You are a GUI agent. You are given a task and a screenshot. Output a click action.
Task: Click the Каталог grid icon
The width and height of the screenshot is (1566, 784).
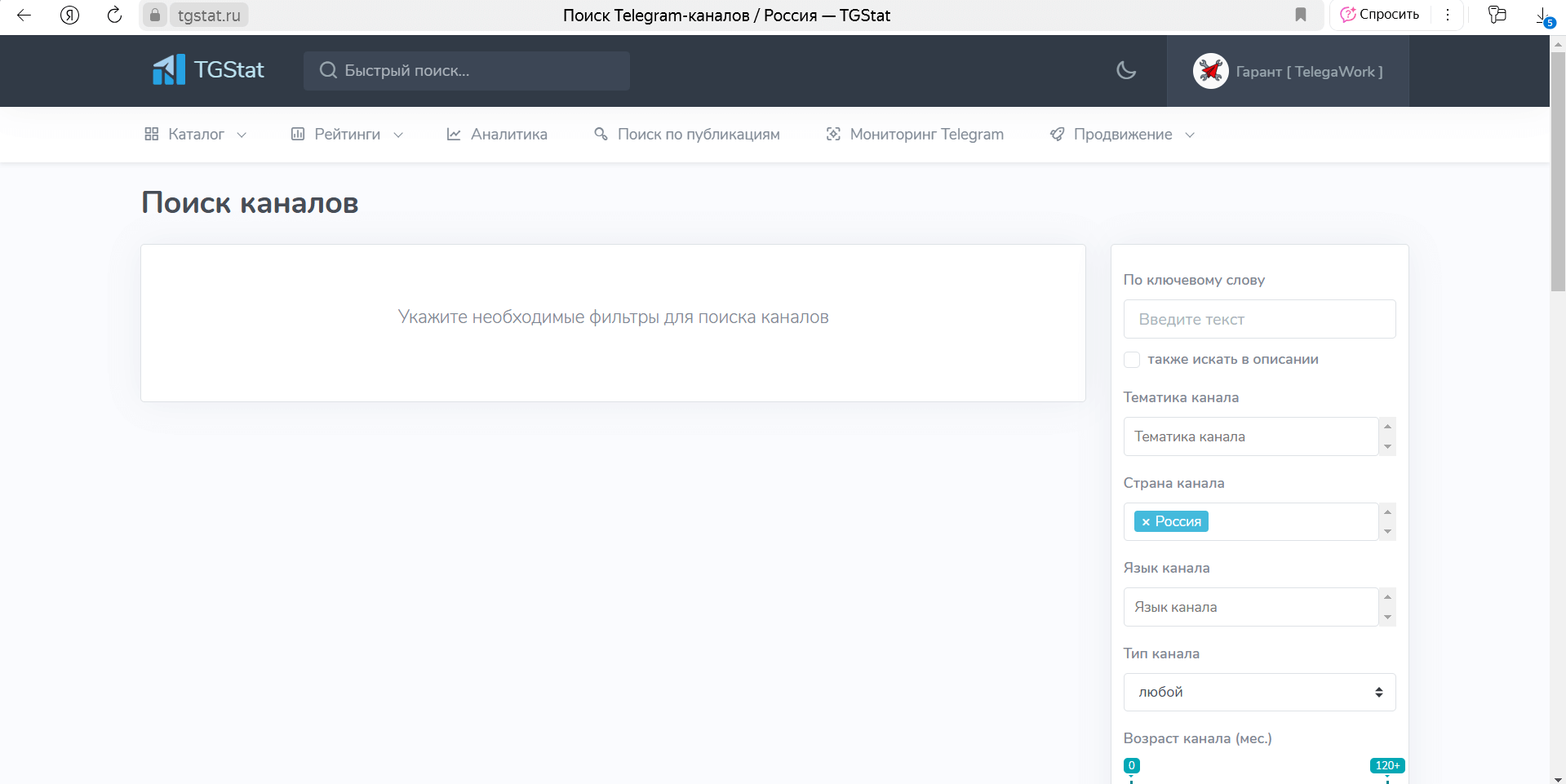coord(152,134)
